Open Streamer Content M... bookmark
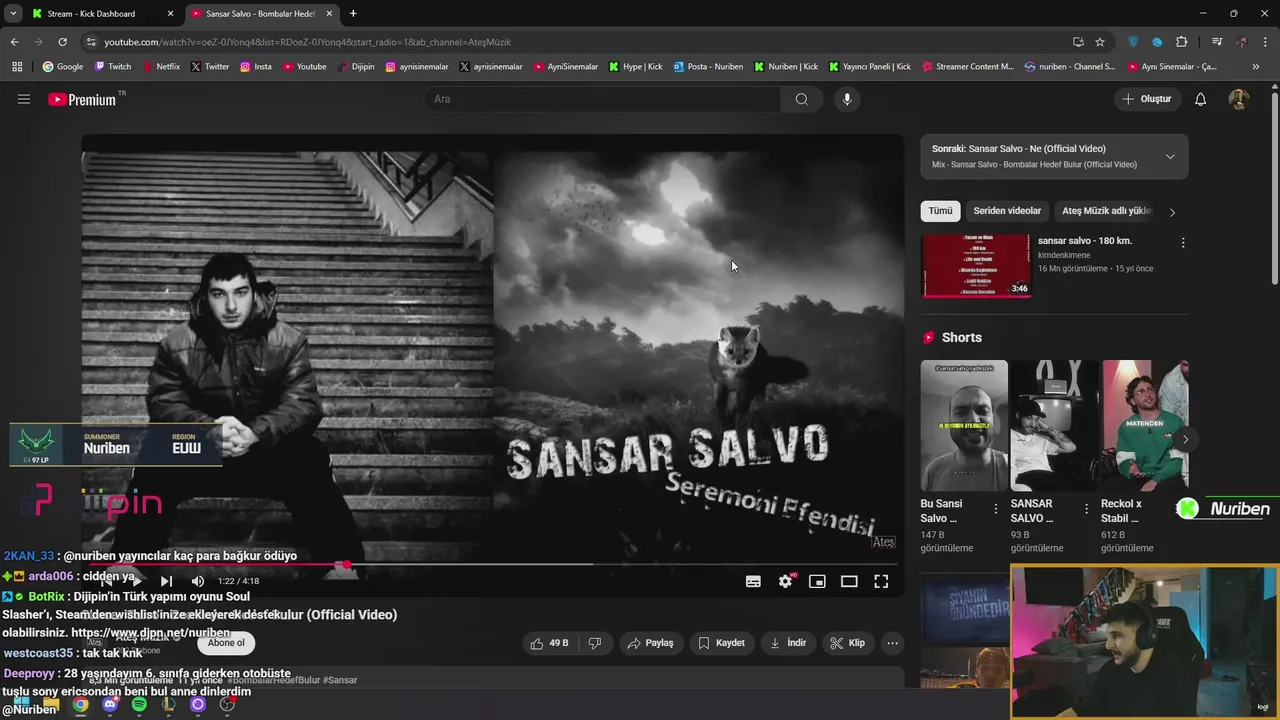The height and width of the screenshot is (720, 1280). click(967, 66)
